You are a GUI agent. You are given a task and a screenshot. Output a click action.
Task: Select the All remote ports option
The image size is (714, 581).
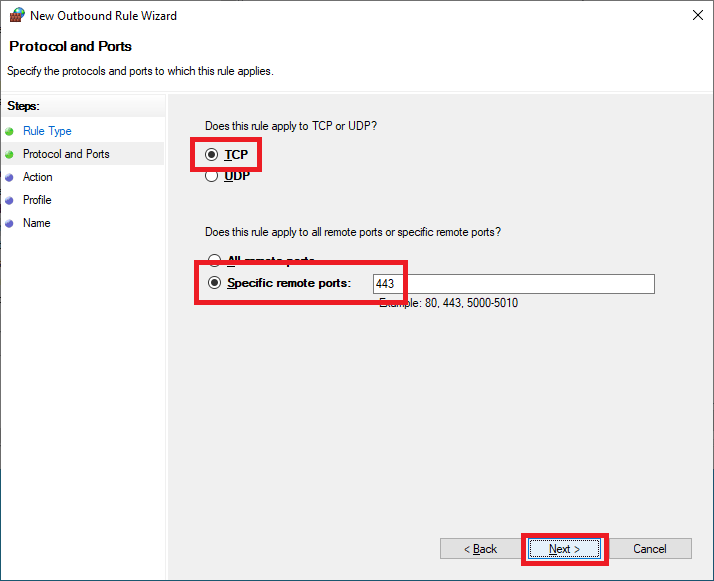(x=212, y=261)
